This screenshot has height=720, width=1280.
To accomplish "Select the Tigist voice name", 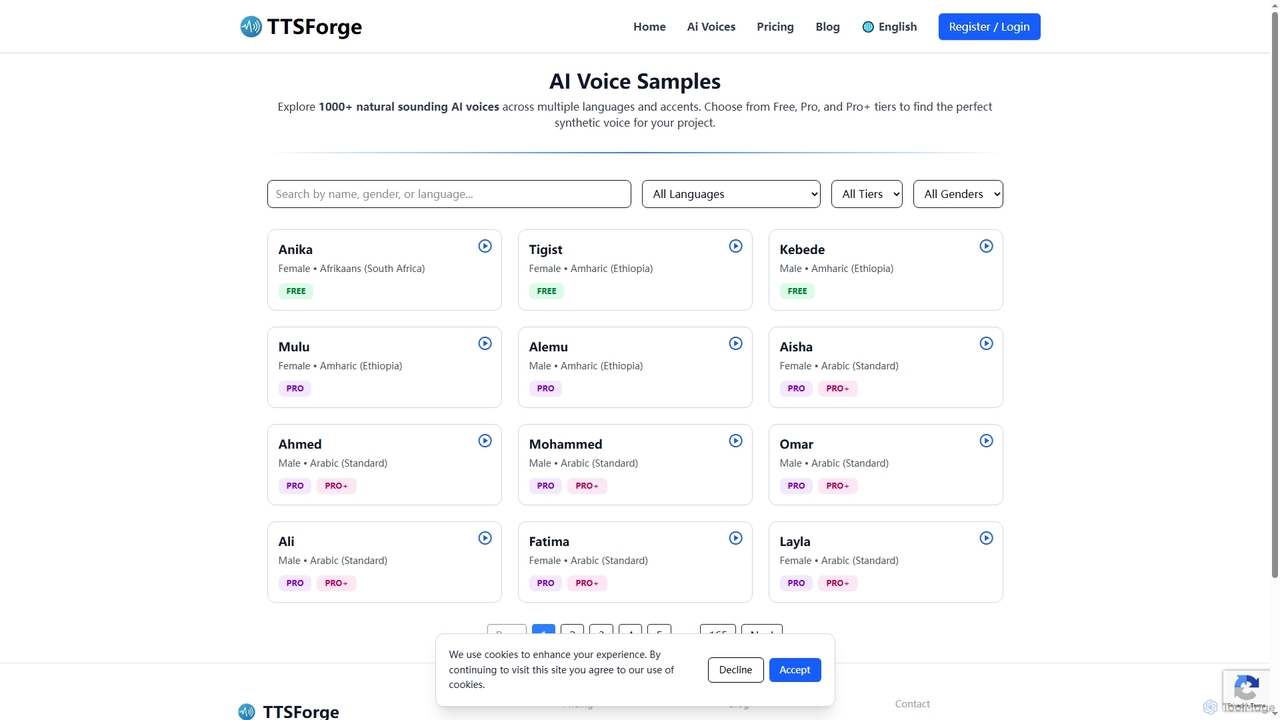I will [546, 249].
